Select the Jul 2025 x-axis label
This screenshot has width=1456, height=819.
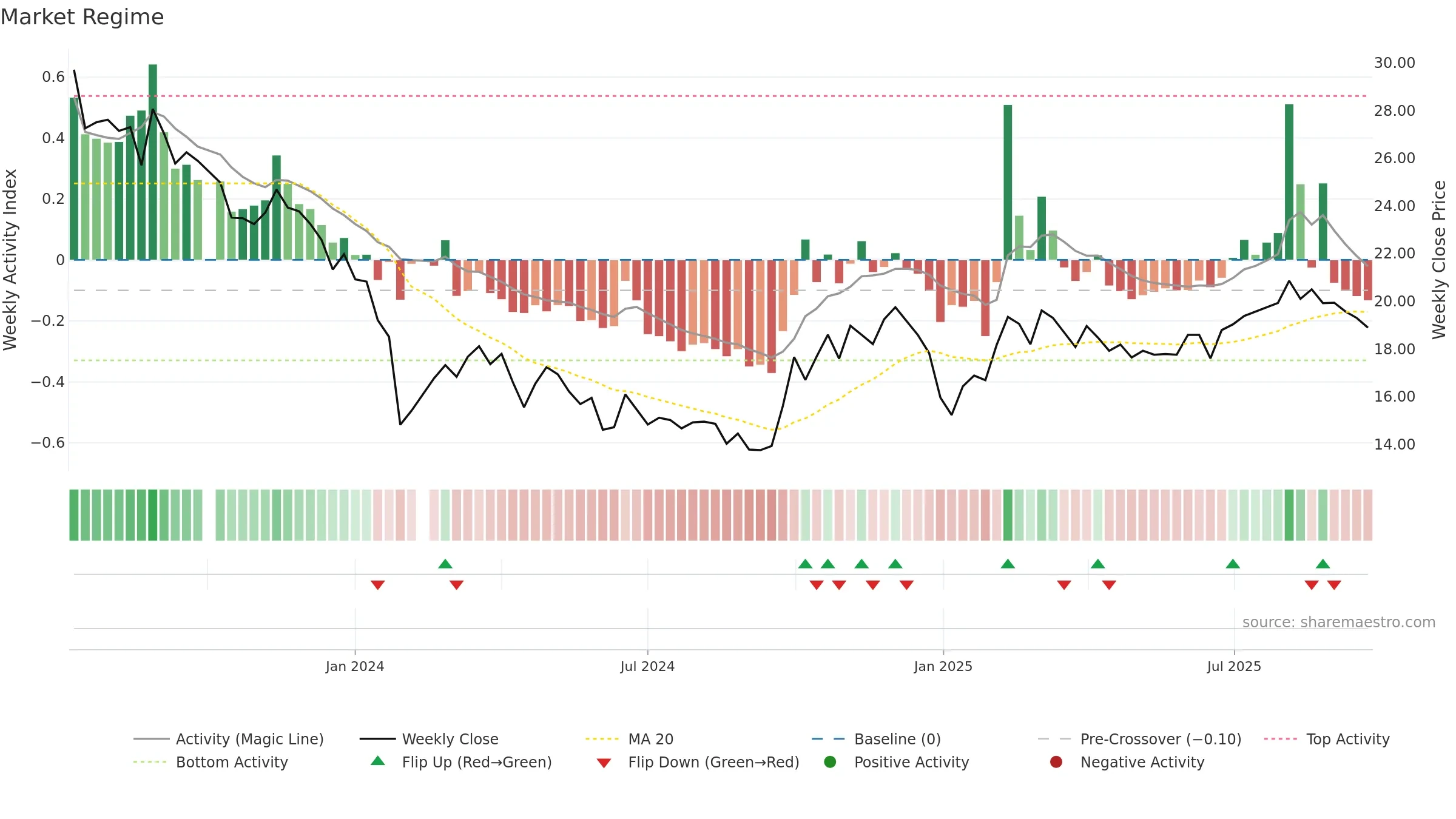coord(1234,666)
